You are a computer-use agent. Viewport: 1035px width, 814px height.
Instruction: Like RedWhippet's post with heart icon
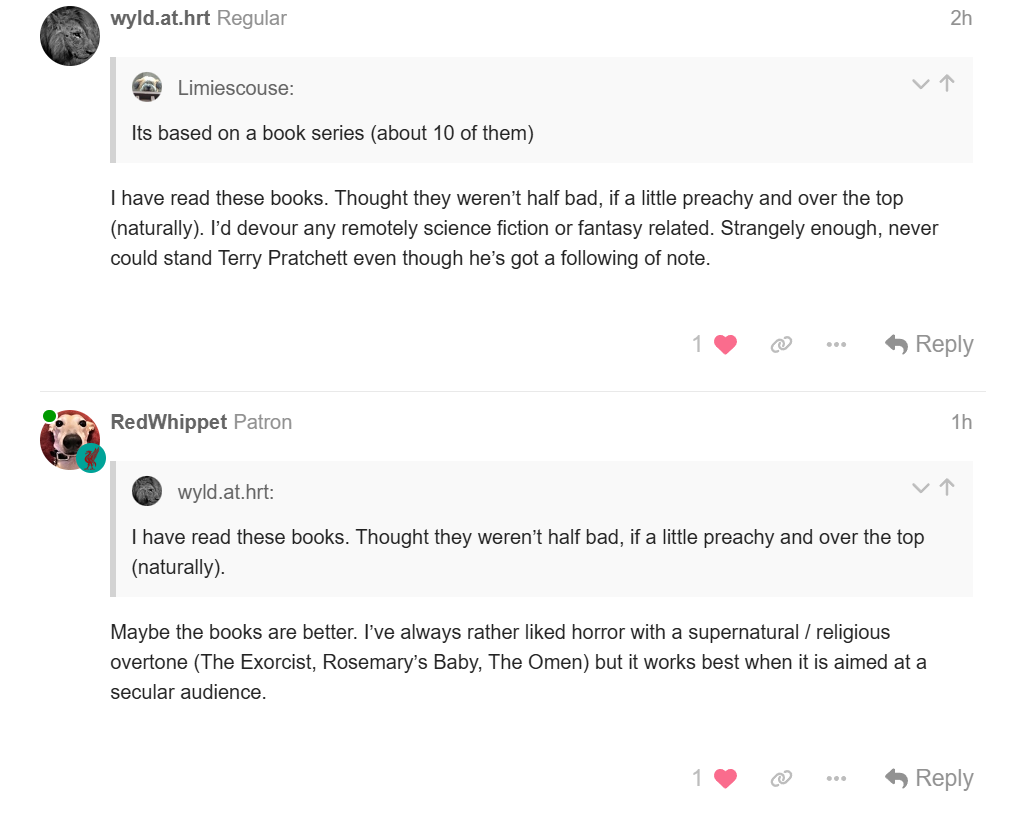[725, 779]
